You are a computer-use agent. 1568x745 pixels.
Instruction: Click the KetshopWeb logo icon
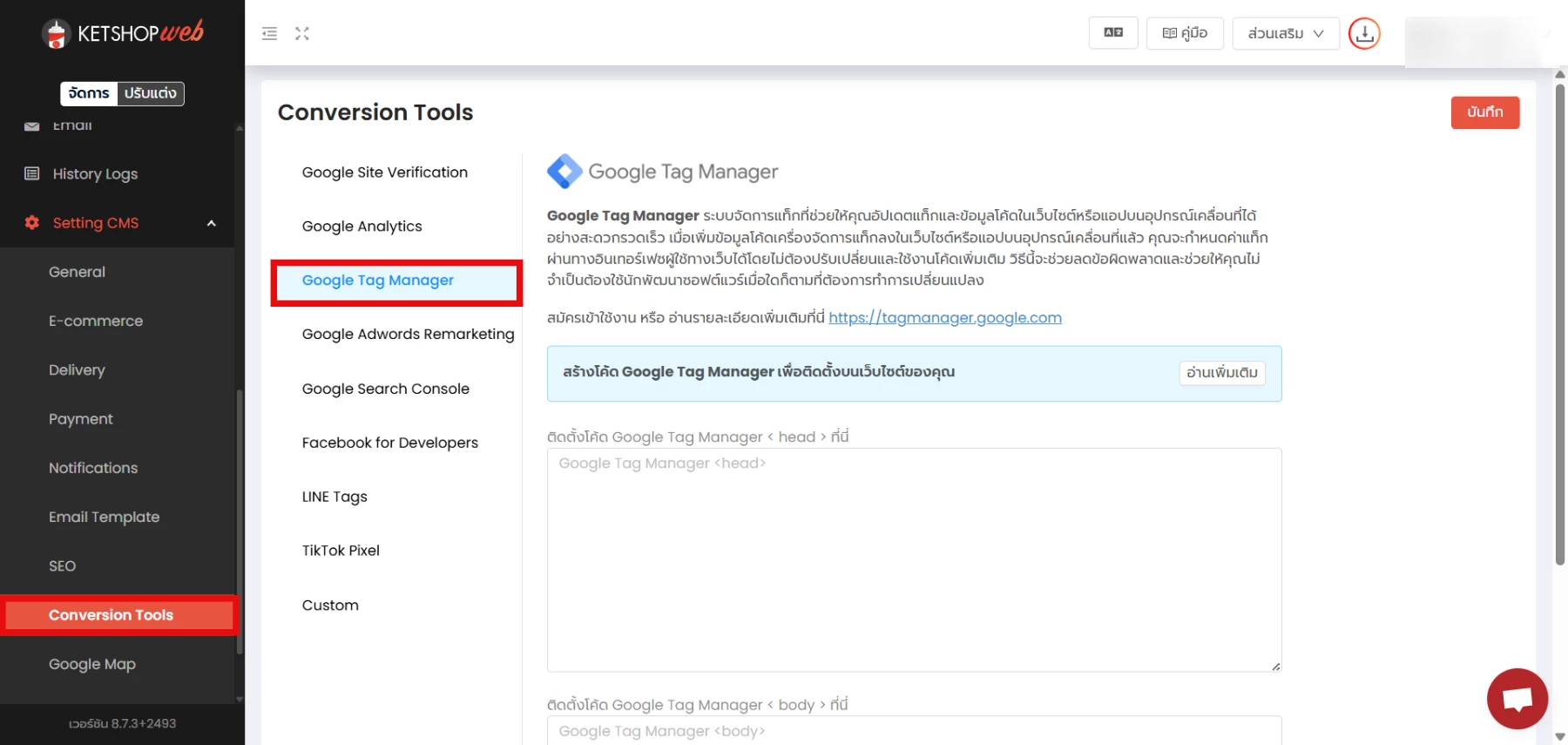coord(57,34)
